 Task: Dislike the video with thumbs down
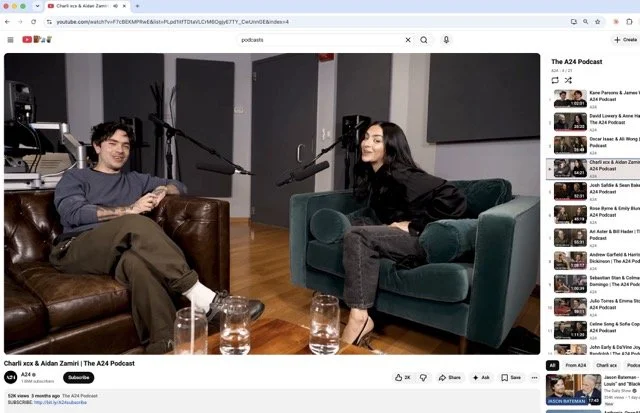(x=423, y=377)
